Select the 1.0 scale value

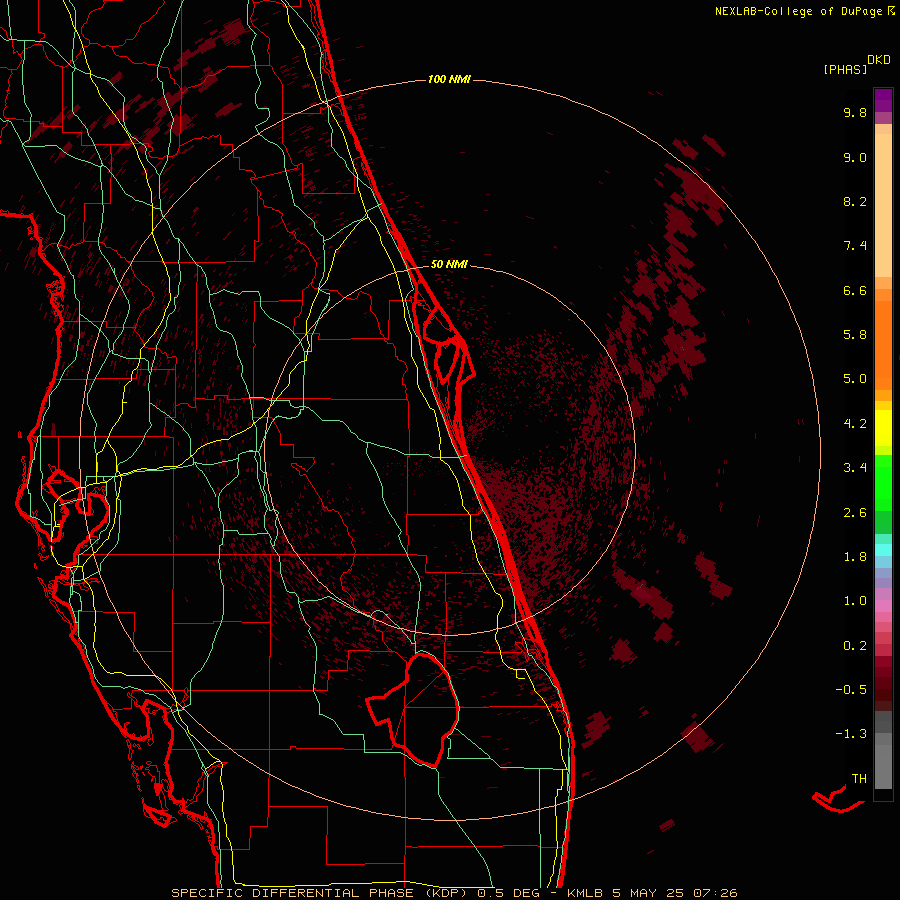click(855, 601)
